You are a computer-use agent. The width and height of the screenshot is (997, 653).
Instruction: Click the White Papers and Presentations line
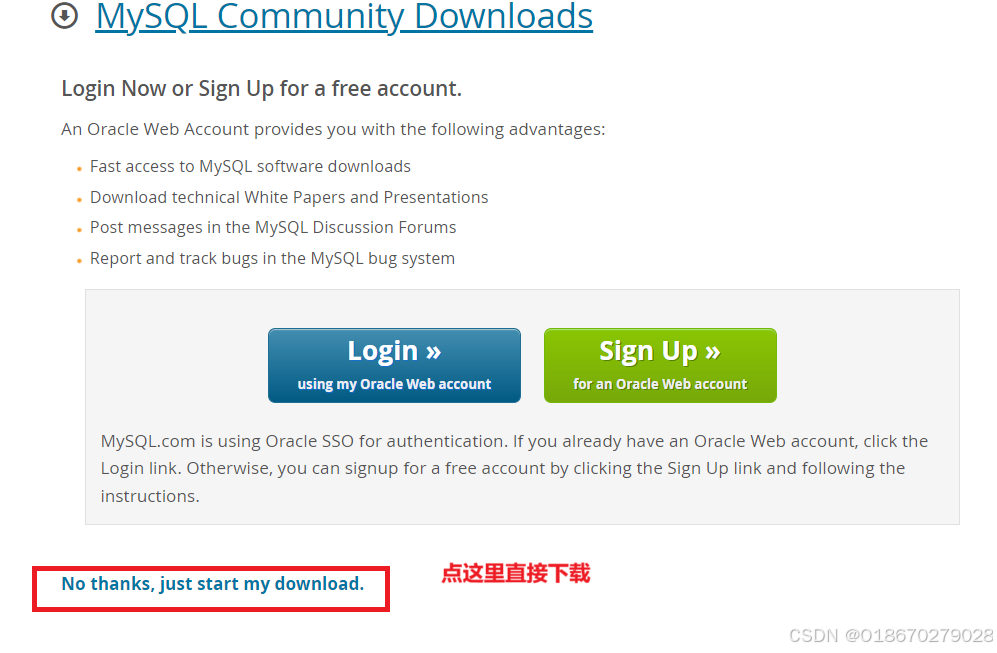[289, 197]
